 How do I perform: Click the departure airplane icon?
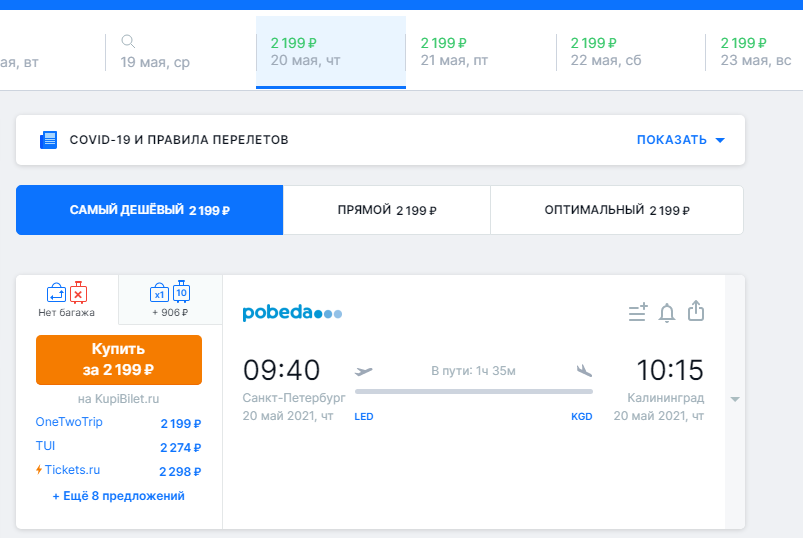(x=364, y=371)
